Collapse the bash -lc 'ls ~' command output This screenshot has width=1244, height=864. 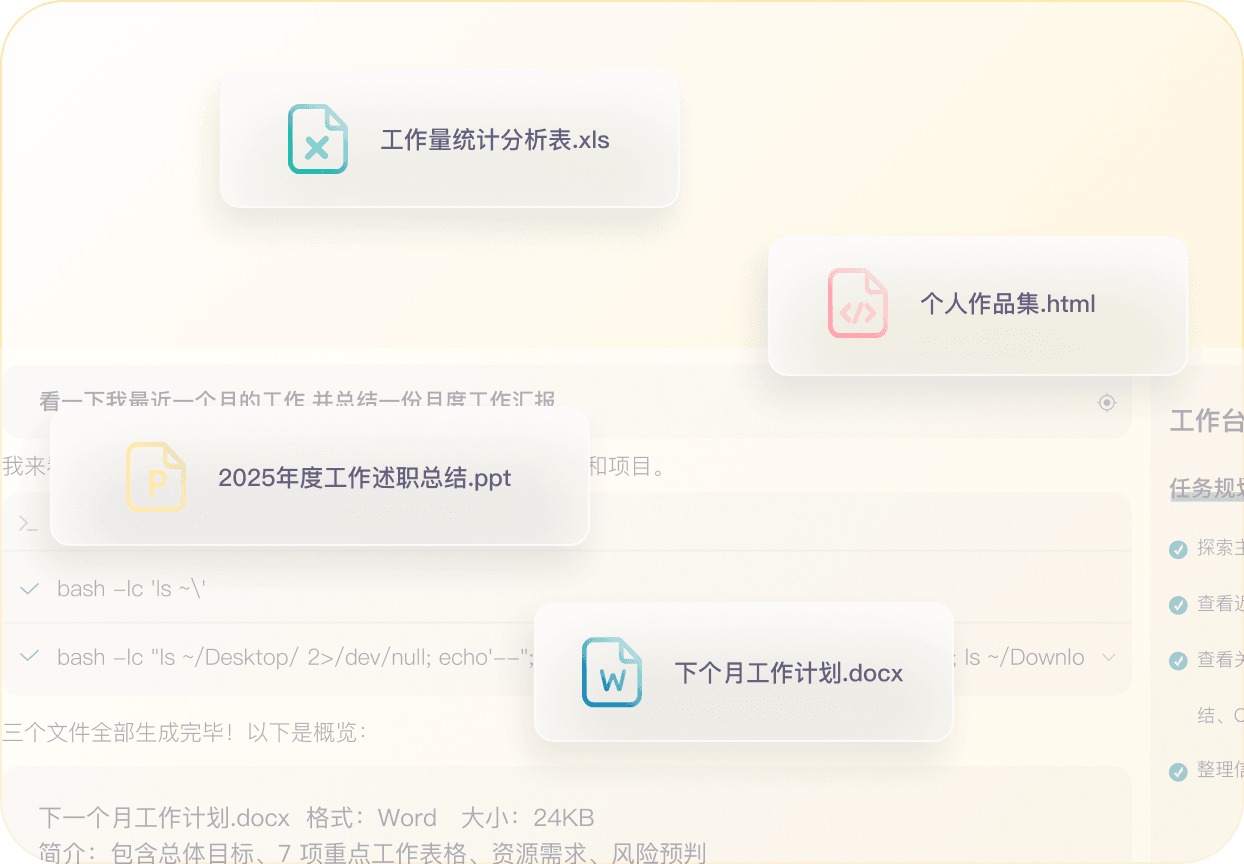pos(29,589)
